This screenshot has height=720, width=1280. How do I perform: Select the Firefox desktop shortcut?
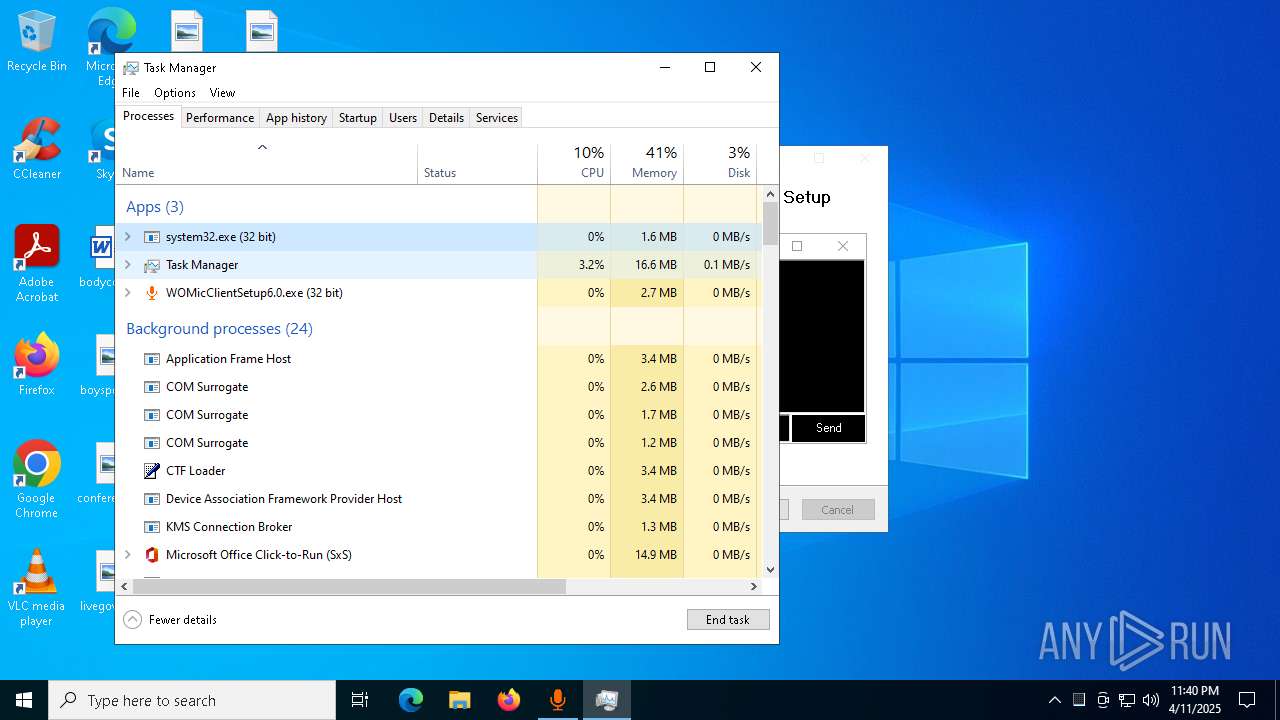pos(37,365)
